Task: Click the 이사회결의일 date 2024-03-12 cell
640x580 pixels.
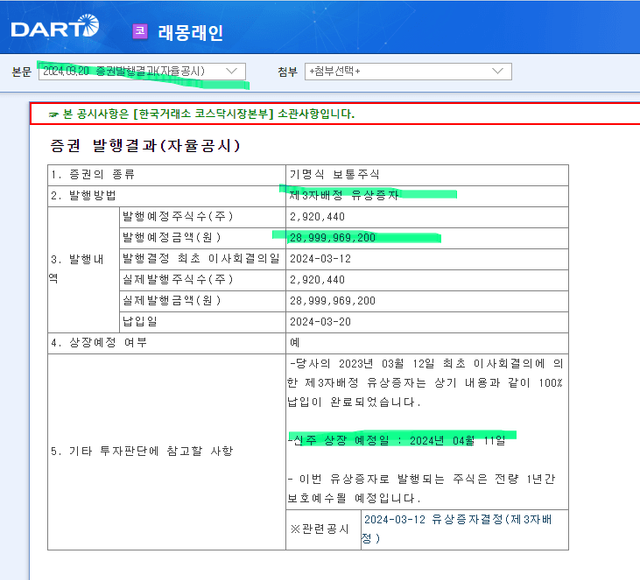Action: point(317,258)
